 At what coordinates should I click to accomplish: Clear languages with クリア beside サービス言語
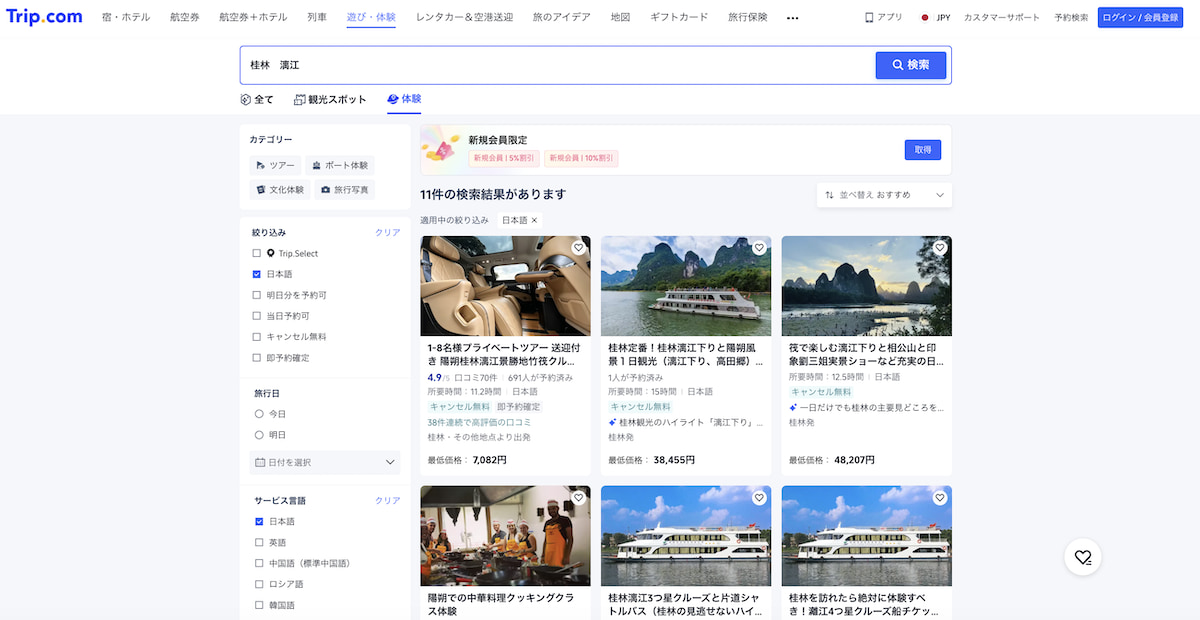point(387,501)
